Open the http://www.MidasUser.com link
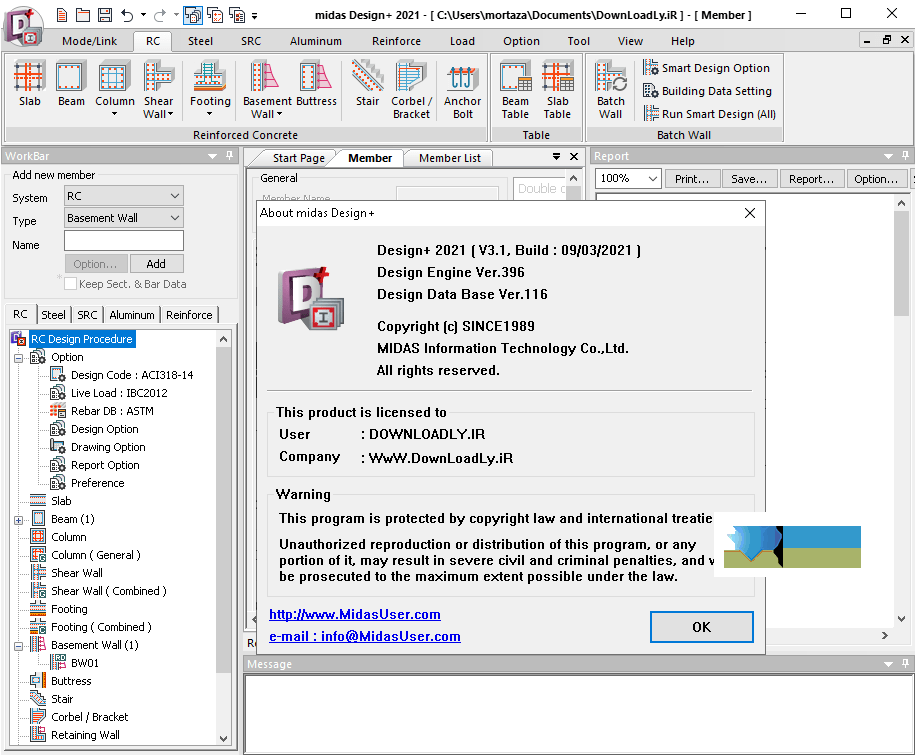The height and width of the screenshot is (756, 916). (355, 614)
